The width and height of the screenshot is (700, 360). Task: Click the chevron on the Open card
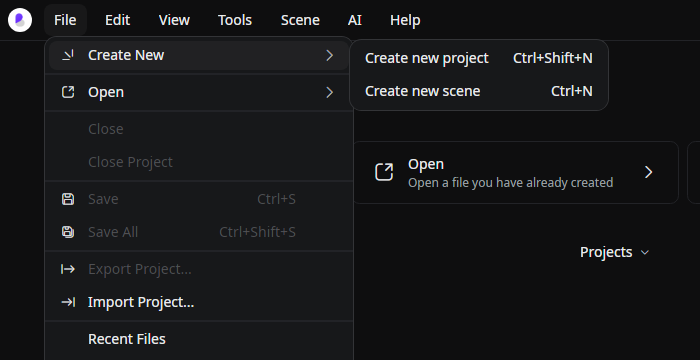[x=649, y=172]
